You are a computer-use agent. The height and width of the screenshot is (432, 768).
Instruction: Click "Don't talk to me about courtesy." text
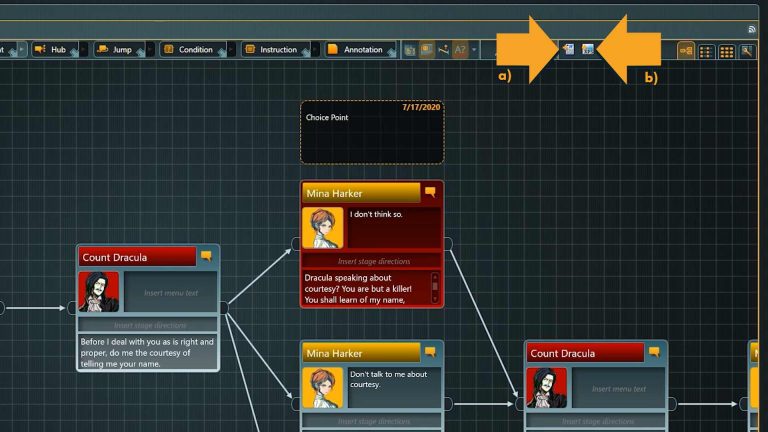389,379
